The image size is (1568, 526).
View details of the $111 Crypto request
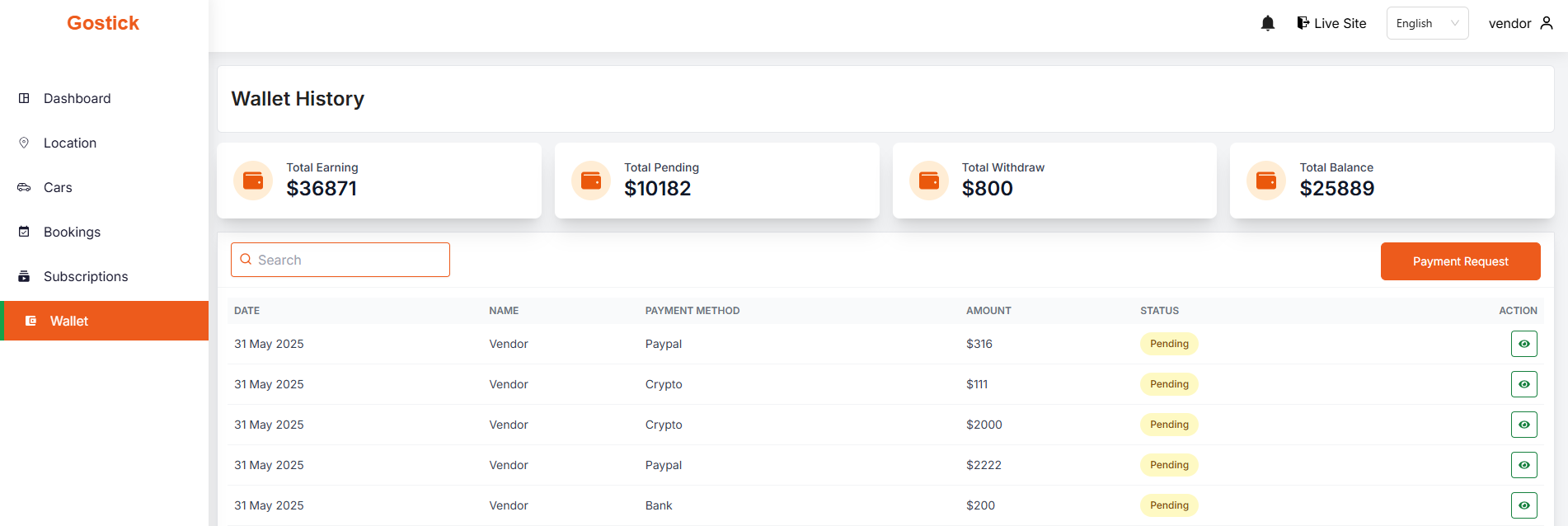1523,384
